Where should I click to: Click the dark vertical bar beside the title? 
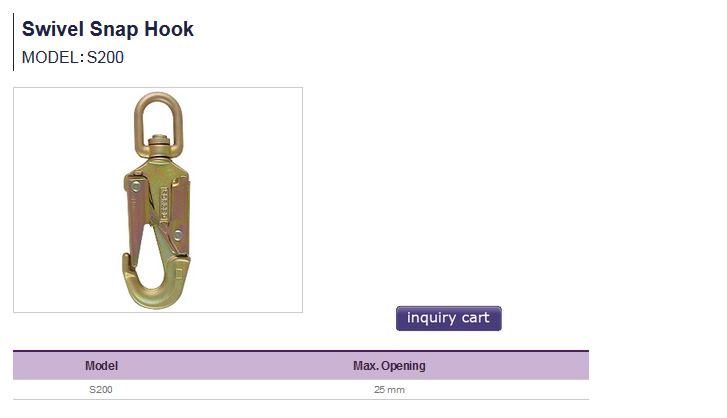(14, 43)
